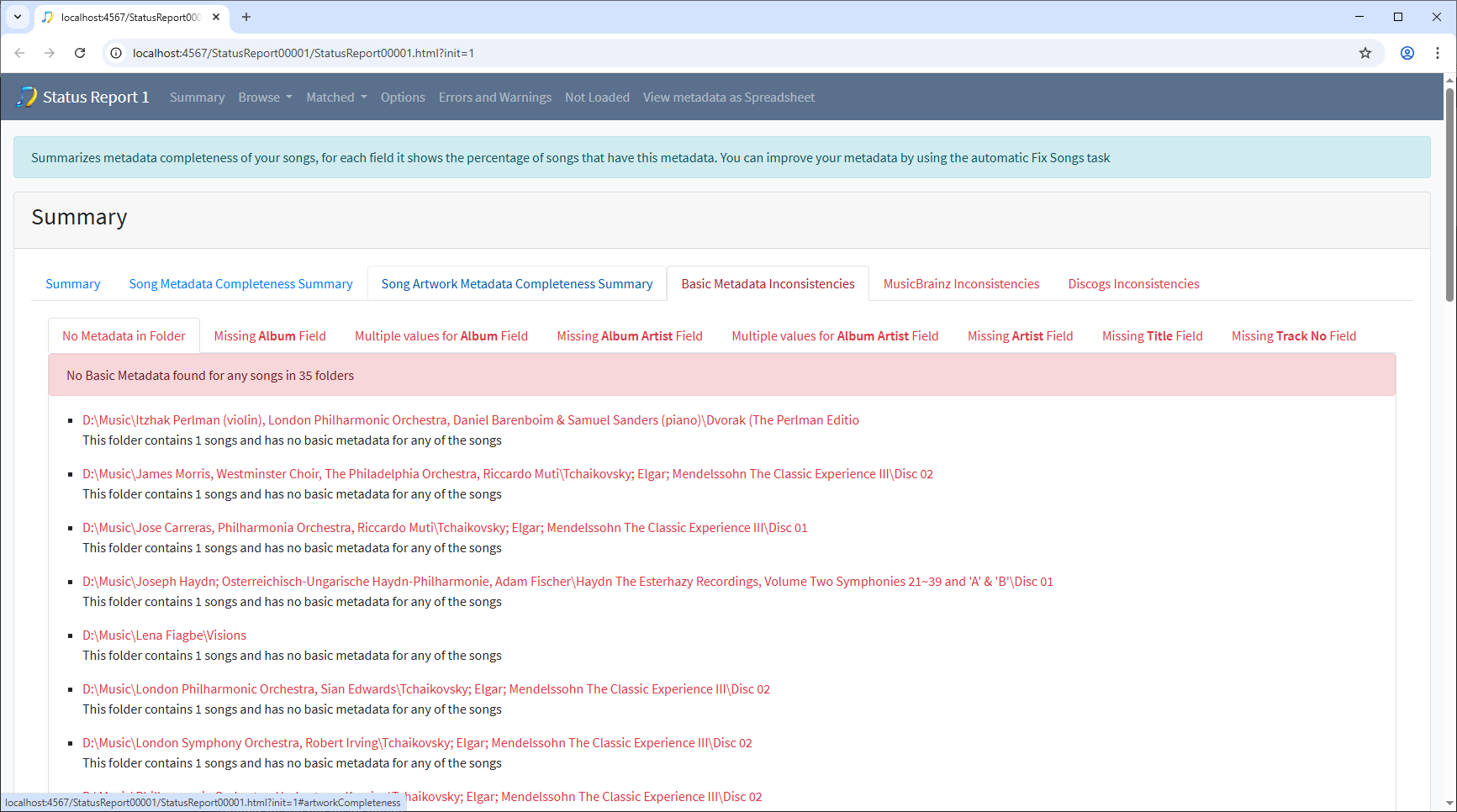Open the Errors and Warnings page

pos(494,98)
